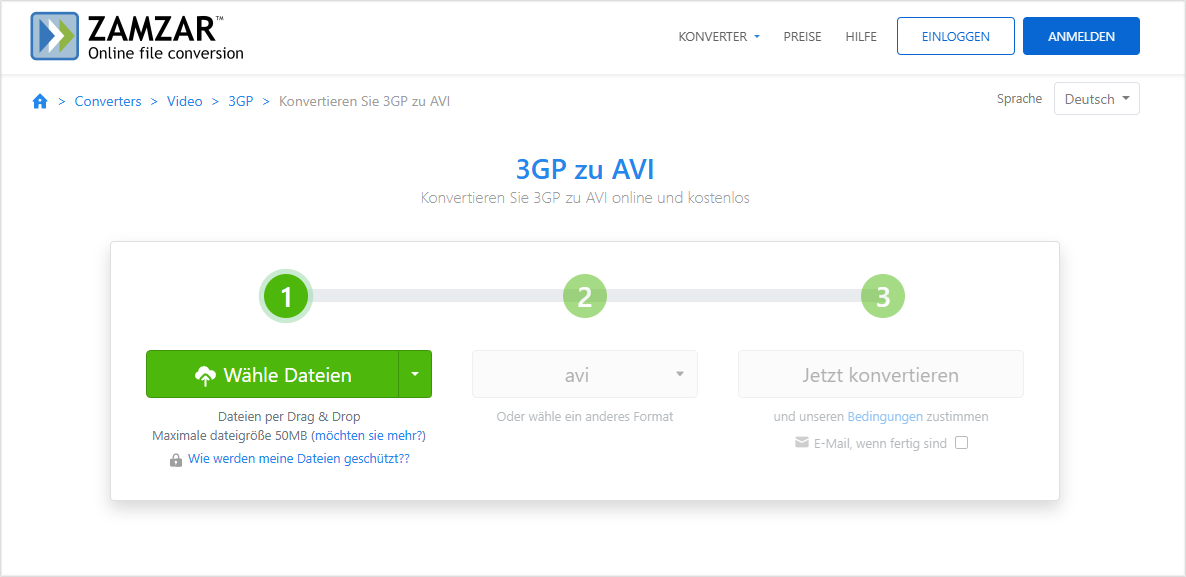Open 'Wie werden meine Dateien geschützt' link
The height and width of the screenshot is (577, 1186).
(299, 458)
